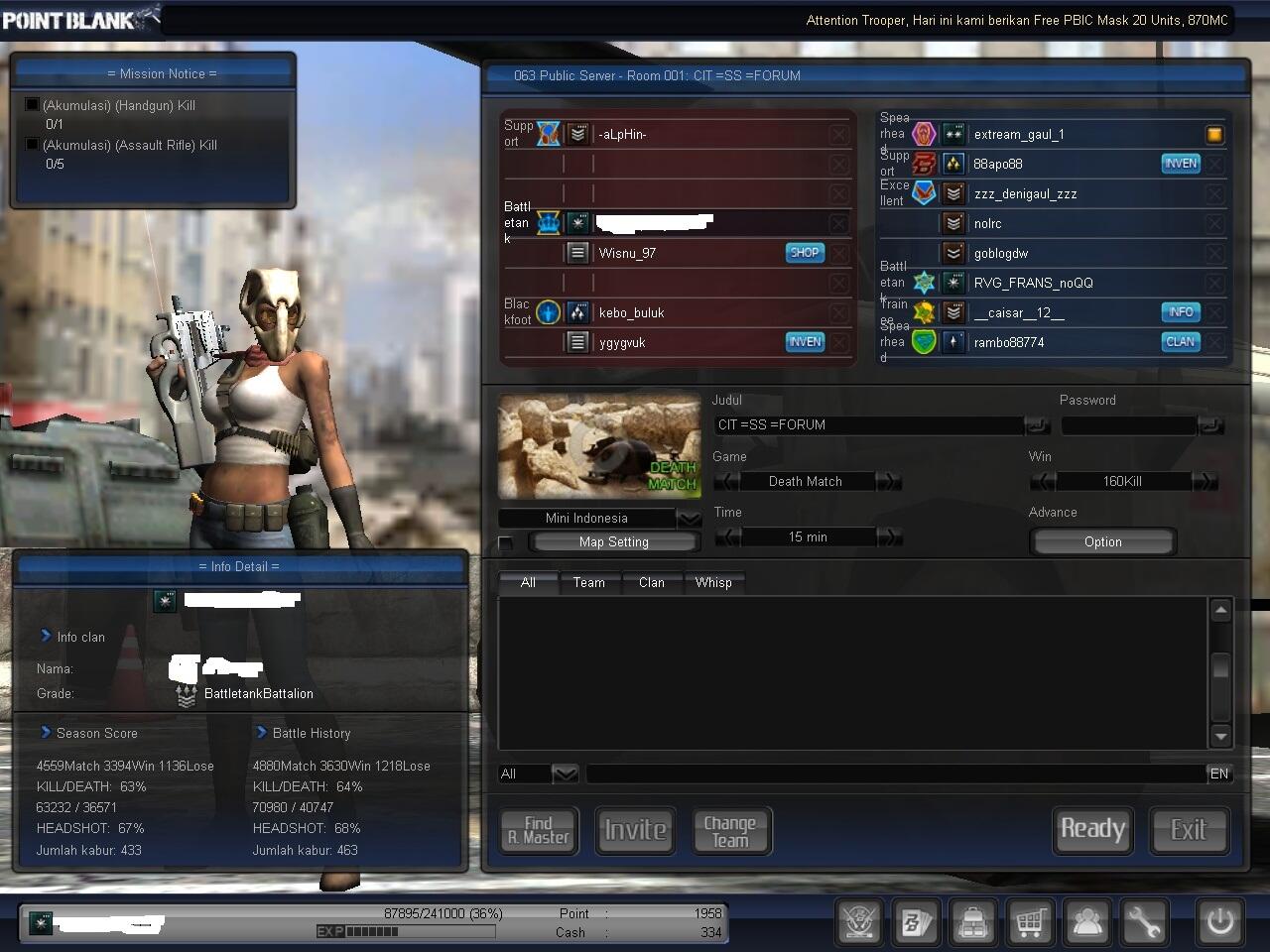Increase Win kill target right arrow
Viewport: 1270px width, 952px height.
tap(1204, 481)
